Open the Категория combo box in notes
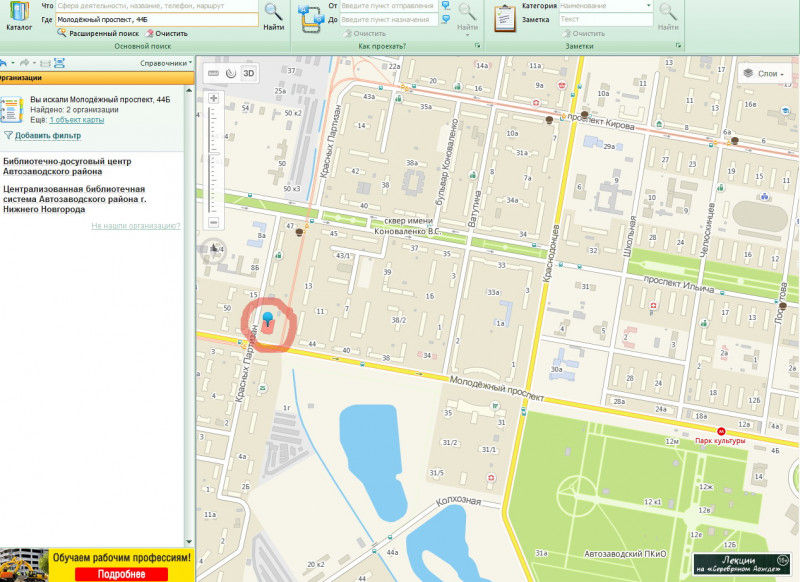This screenshot has width=800, height=582. (x=605, y=6)
